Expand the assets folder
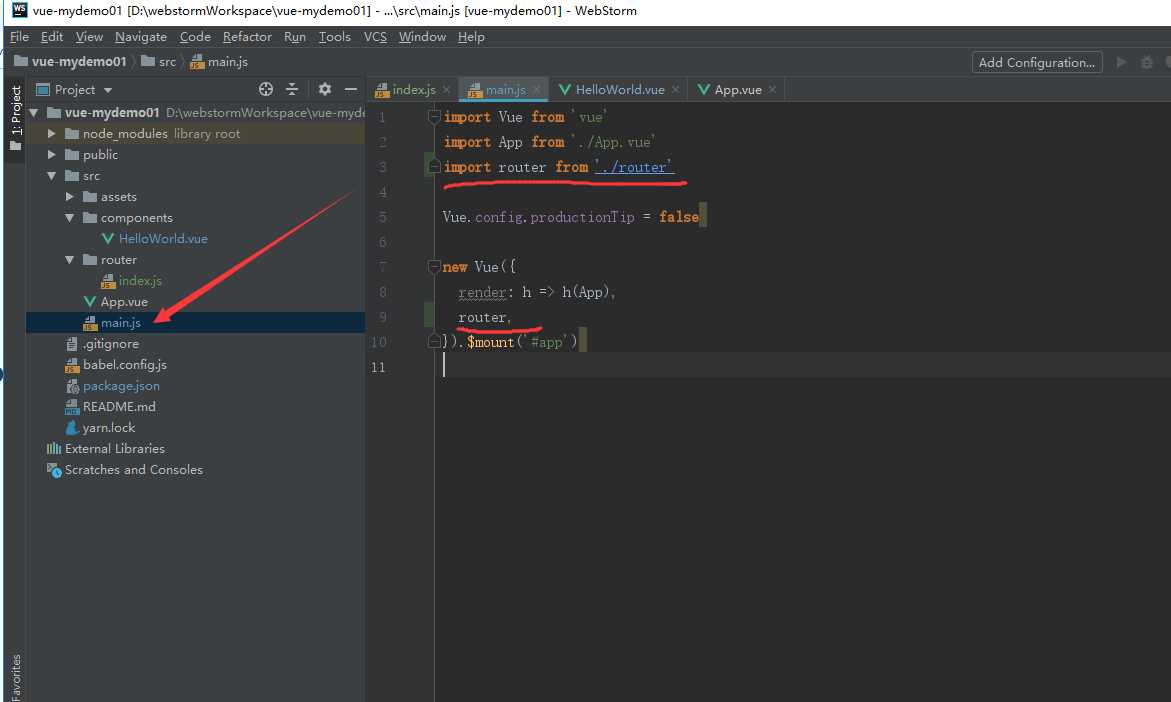 click(x=69, y=196)
